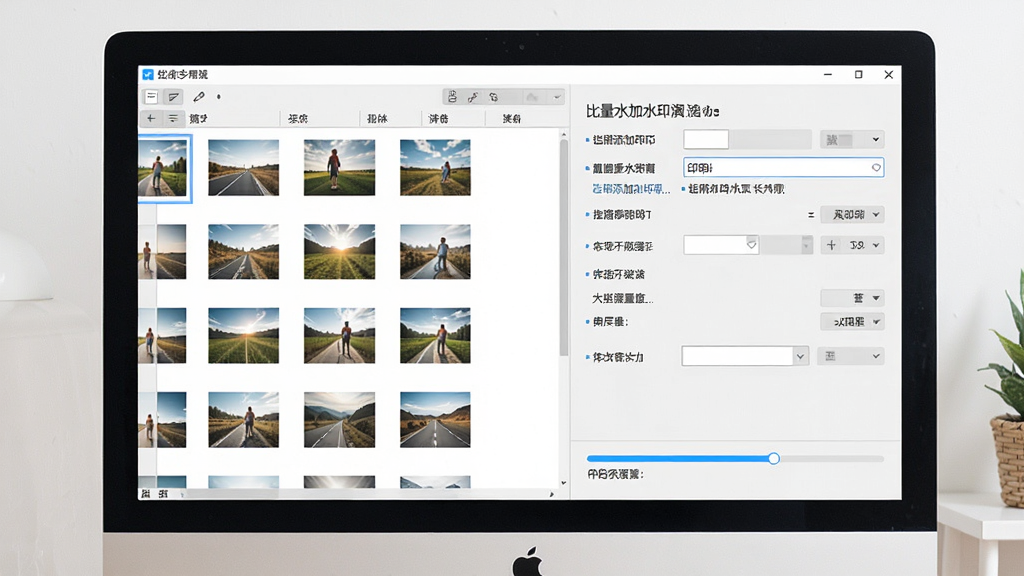The width and height of the screenshot is (1024, 576).
Task: Select first-row thumbnail of empty road under blue sky
Action: (x=244, y=167)
